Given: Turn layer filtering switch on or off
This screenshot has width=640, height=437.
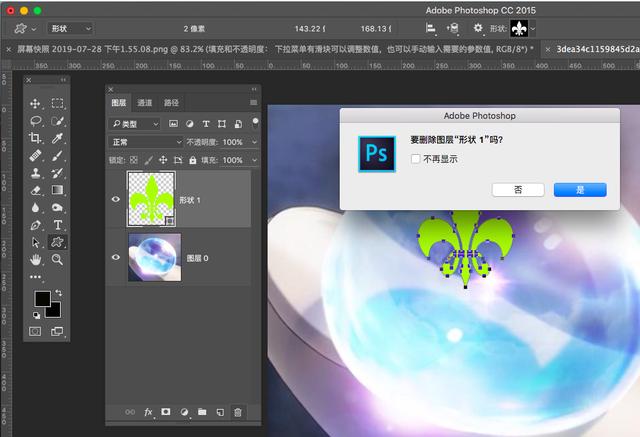Looking at the screenshot, I should (x=255, y=123).
